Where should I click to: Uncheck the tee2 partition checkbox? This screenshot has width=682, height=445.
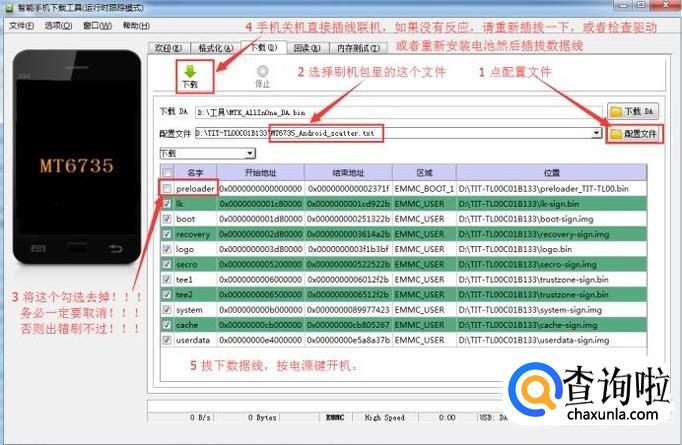pos(167,294)
